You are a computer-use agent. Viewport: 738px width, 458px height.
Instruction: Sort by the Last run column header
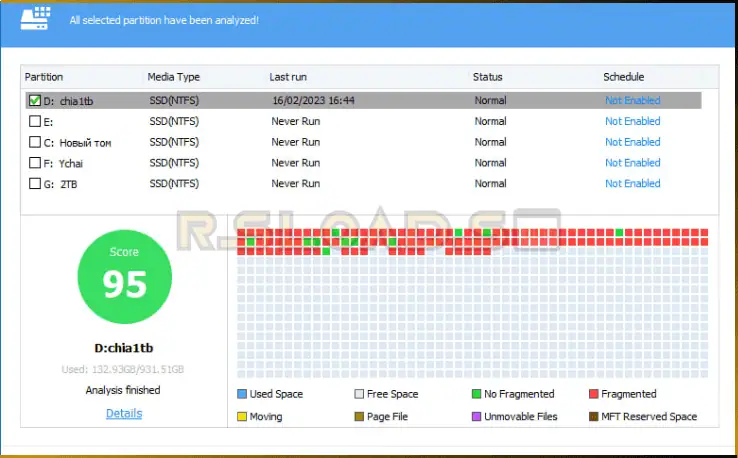click(288, 77)
